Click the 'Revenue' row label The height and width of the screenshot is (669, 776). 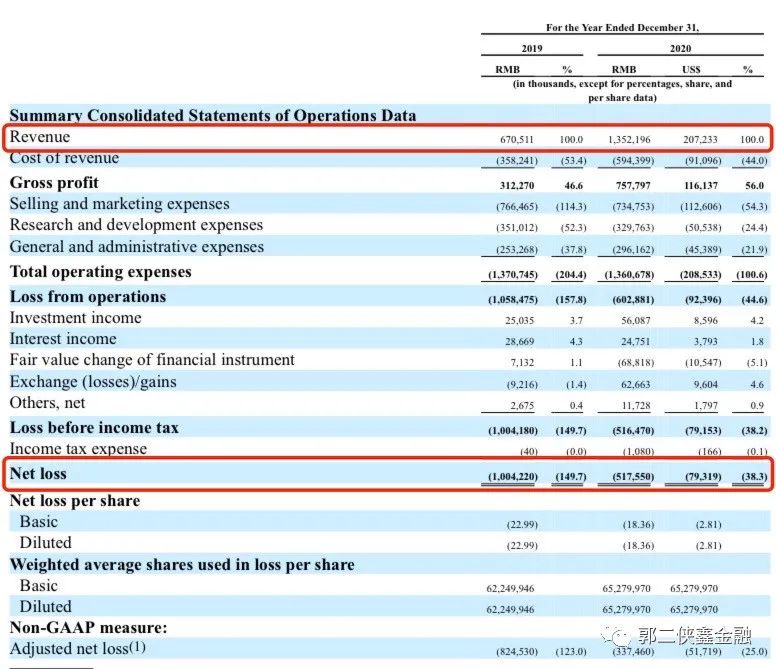(40, 137)
